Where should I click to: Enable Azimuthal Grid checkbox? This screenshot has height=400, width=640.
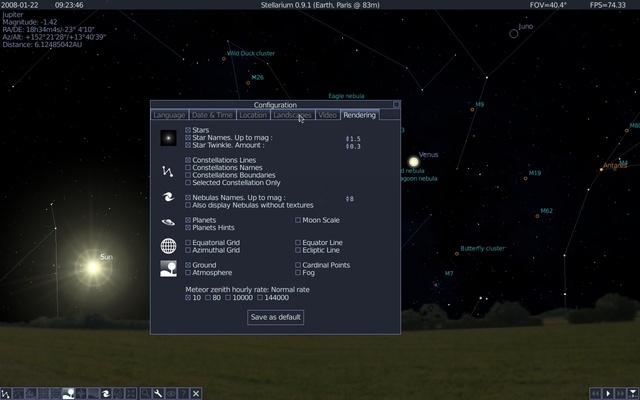tap(188, 250)
